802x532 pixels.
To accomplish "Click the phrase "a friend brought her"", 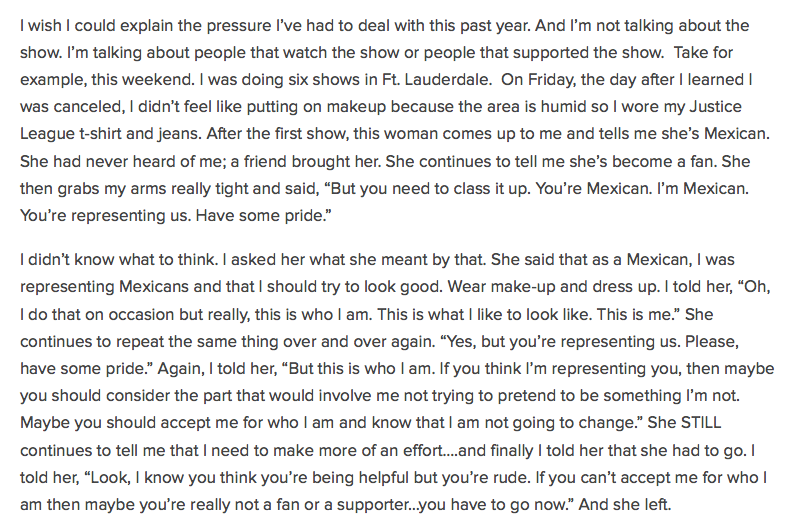I will coord(305,162).
